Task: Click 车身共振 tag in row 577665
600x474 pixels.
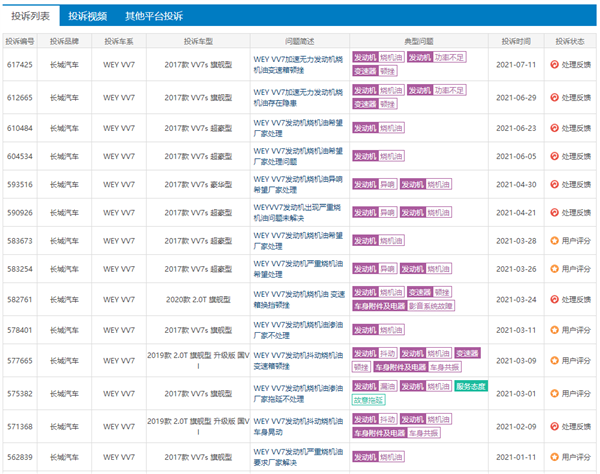Action: [x=444, y=367]
